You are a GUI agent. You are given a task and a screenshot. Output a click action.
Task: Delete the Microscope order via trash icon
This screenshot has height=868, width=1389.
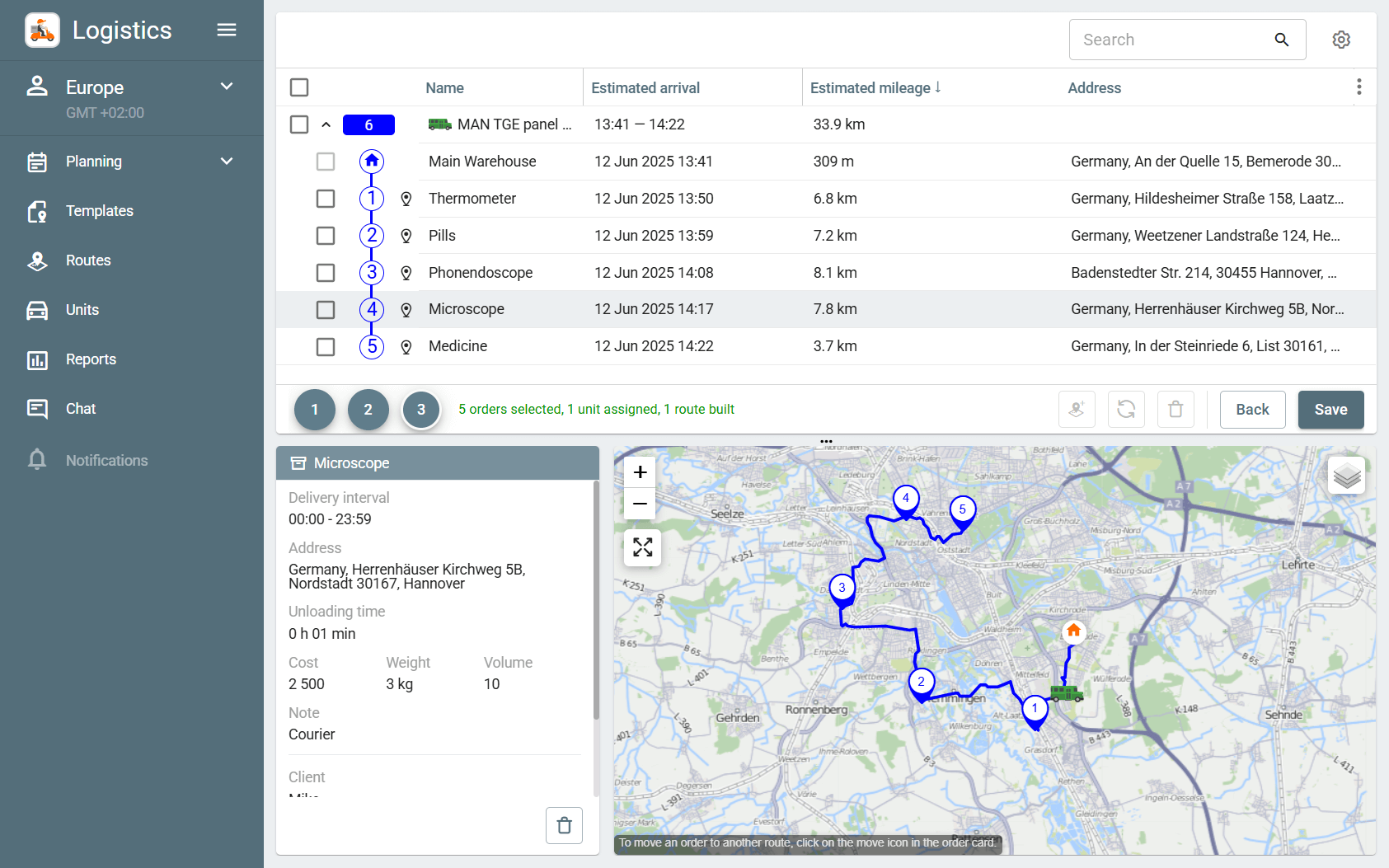click(564, 825)
